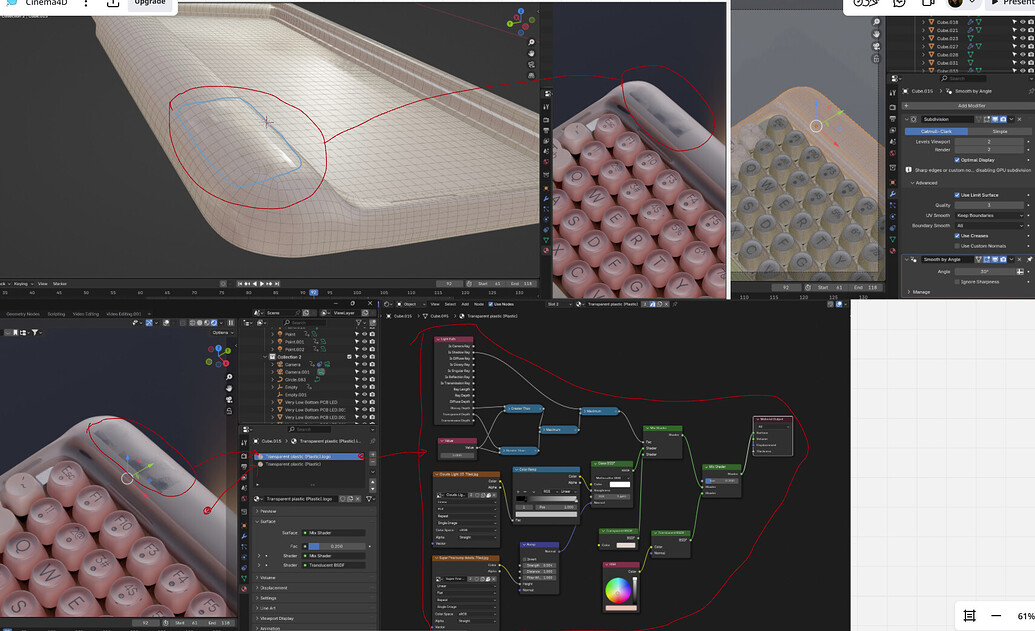Add a material slot with the plus icon
Screen dimensions: 1035x631
pos(372,455)
